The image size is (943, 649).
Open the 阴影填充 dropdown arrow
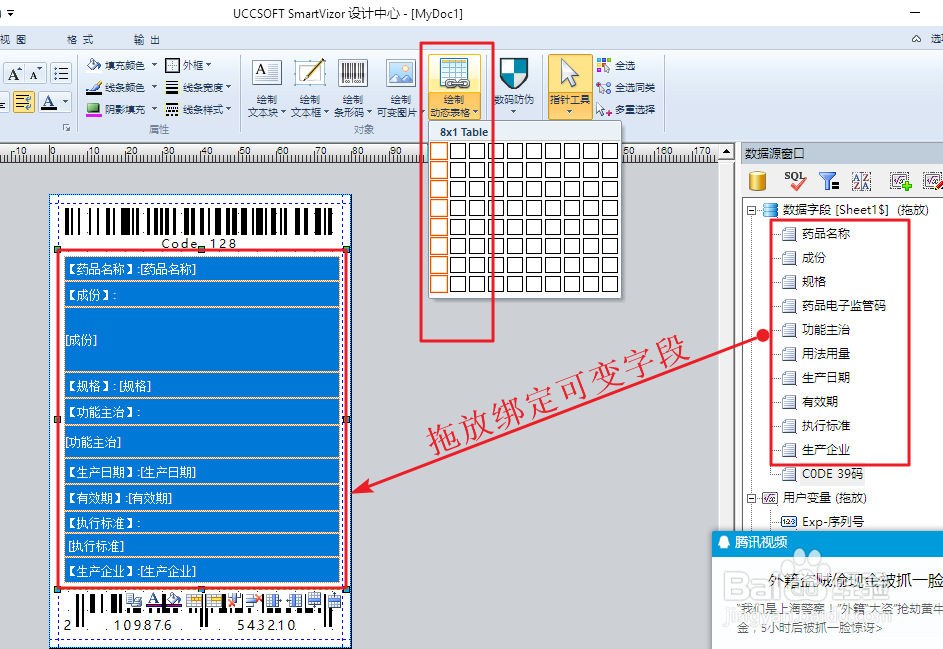point(154,109)
